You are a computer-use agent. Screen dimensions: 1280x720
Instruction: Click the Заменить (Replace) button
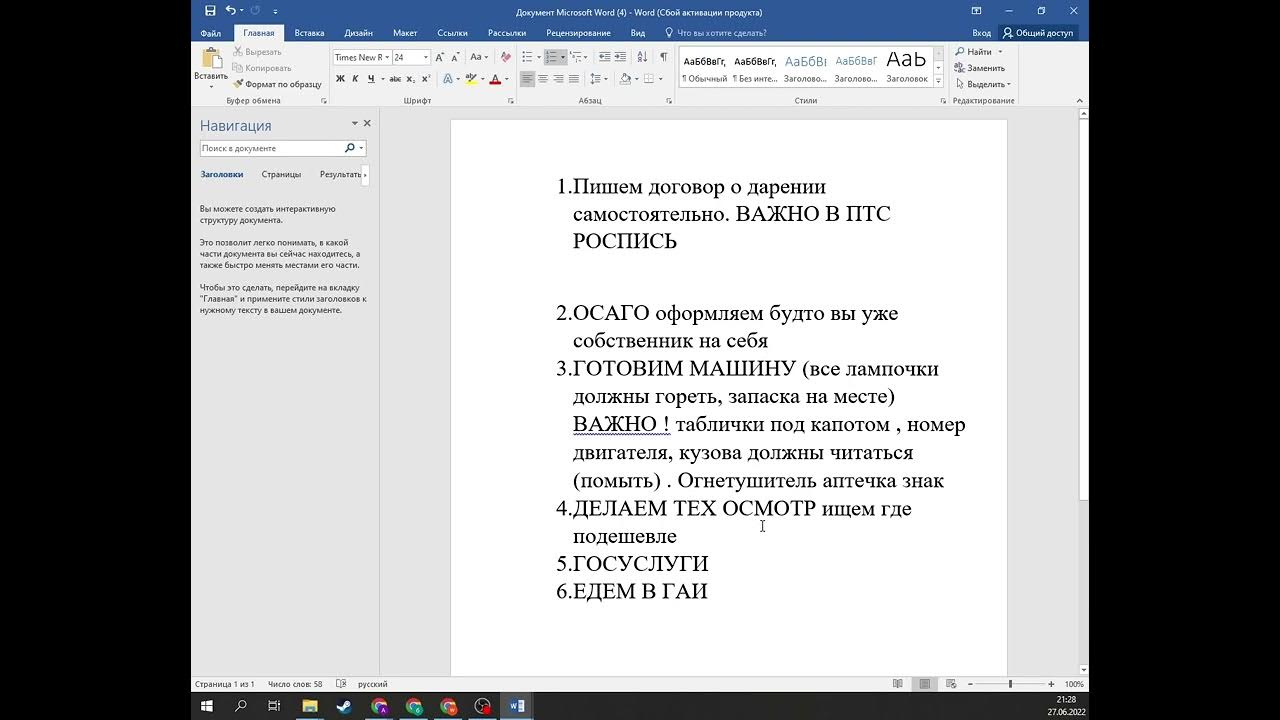(x=978, y=68)
